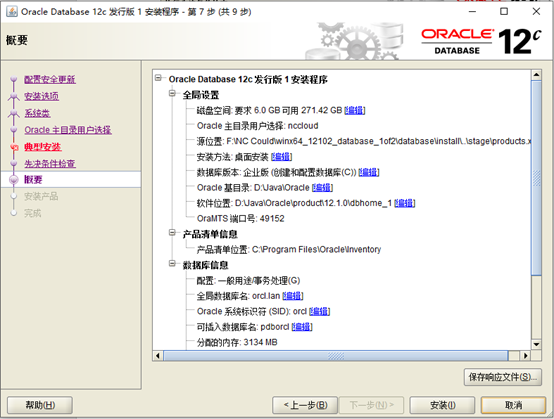The image size is (554, 419).
Task: Edit the 可插入数据库名 value
Action: point(302,327)
